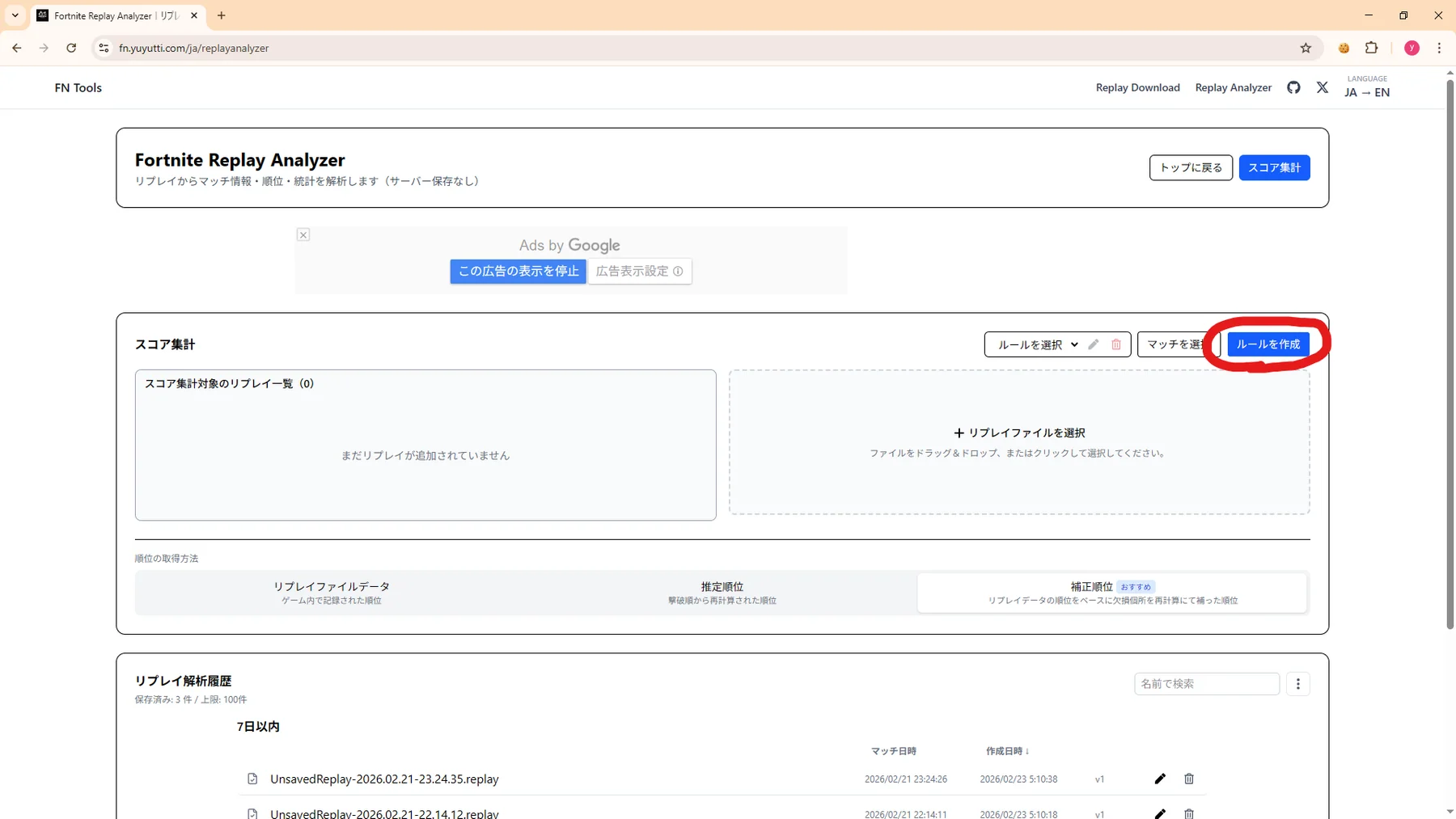The width and height of the screenshot is (1456, 819).
Task: Open the GitHub icon link in header
Action: [x=1293, y=87]
